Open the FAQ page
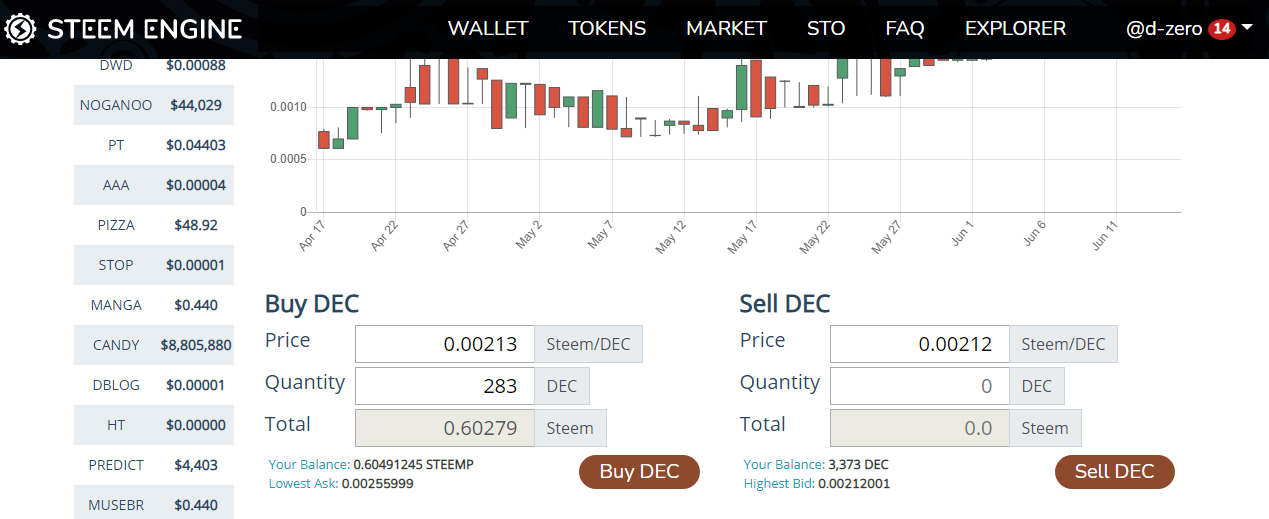The image size is (1269, 519). [905, 29]
